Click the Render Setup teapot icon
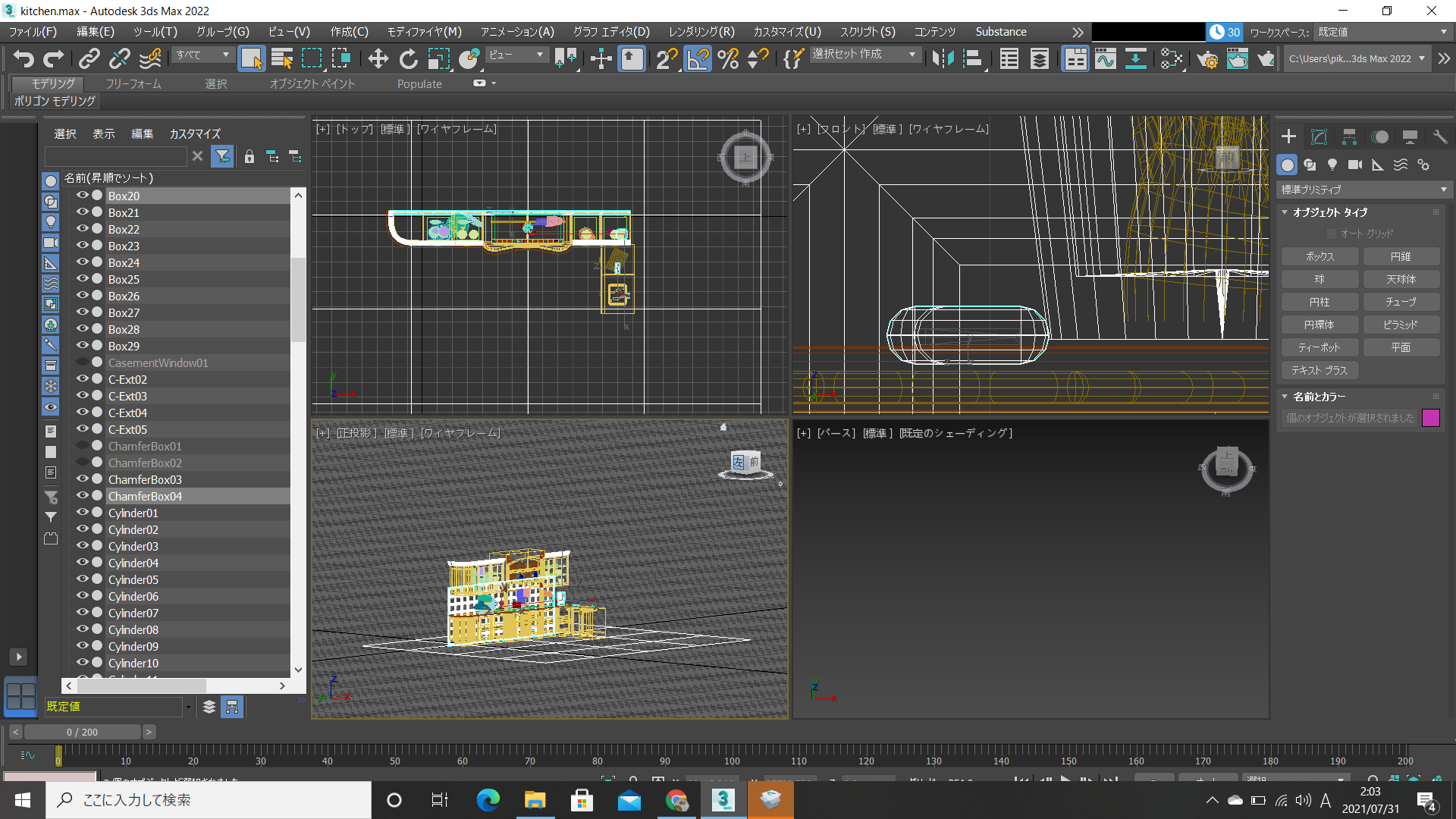 click(x=1207, y=58)
